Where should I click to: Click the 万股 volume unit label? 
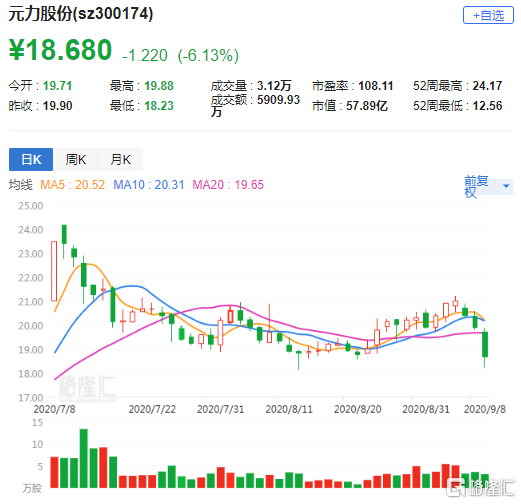pyautogui.click(x=32, y=488)
